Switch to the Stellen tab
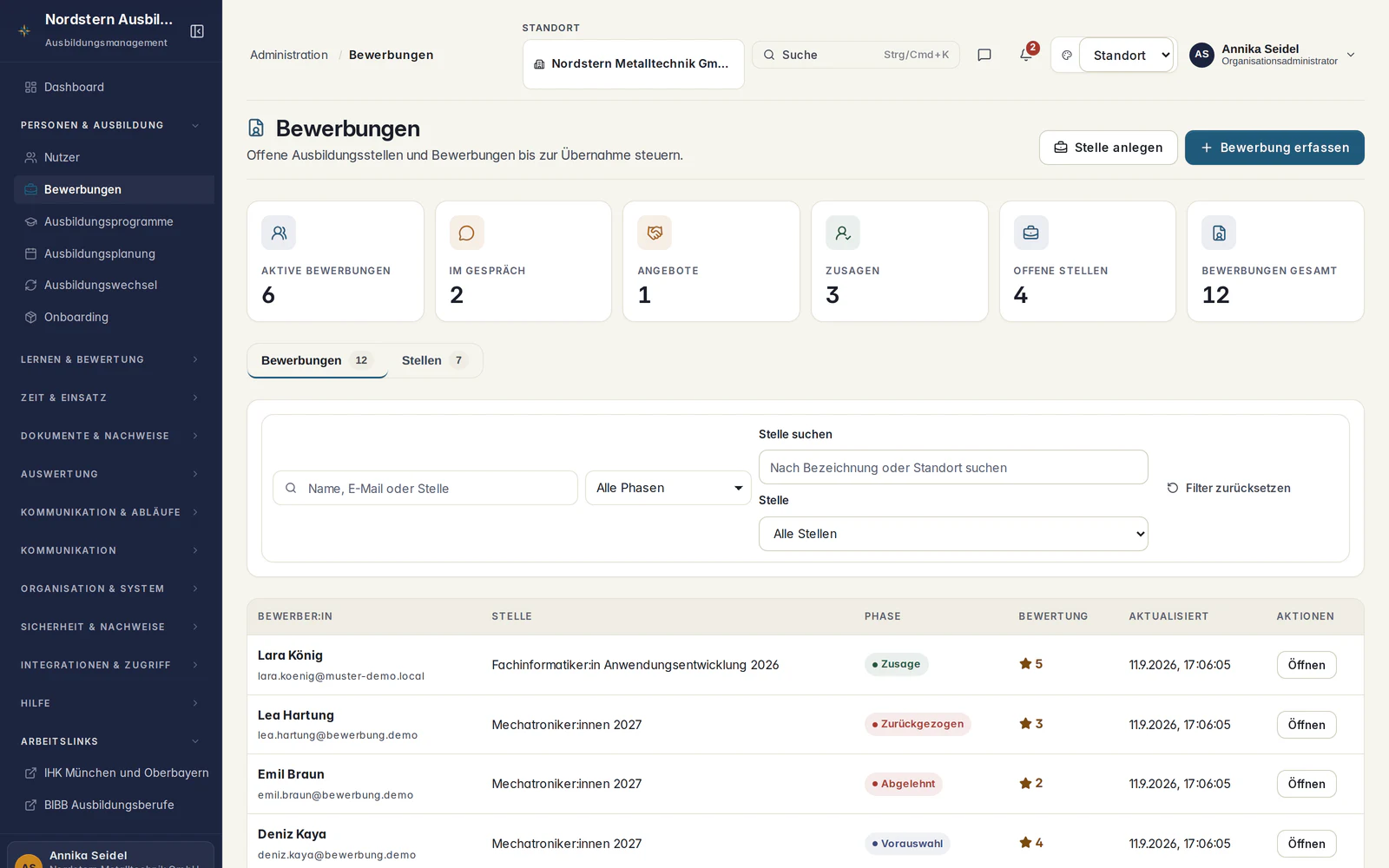The width and height of the screenshot is (1389, 868). [x=434, y=360]
